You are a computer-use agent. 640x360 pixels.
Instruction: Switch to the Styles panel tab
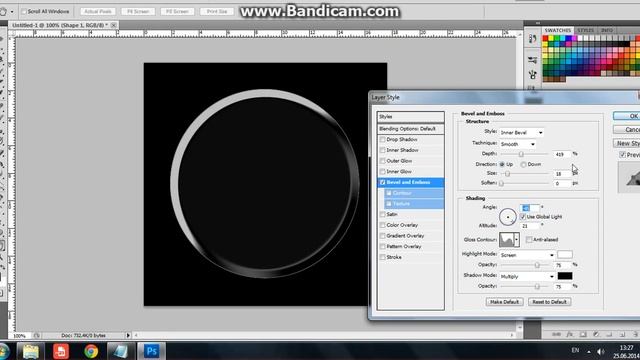pyautogui.click(x=585, y=30)
